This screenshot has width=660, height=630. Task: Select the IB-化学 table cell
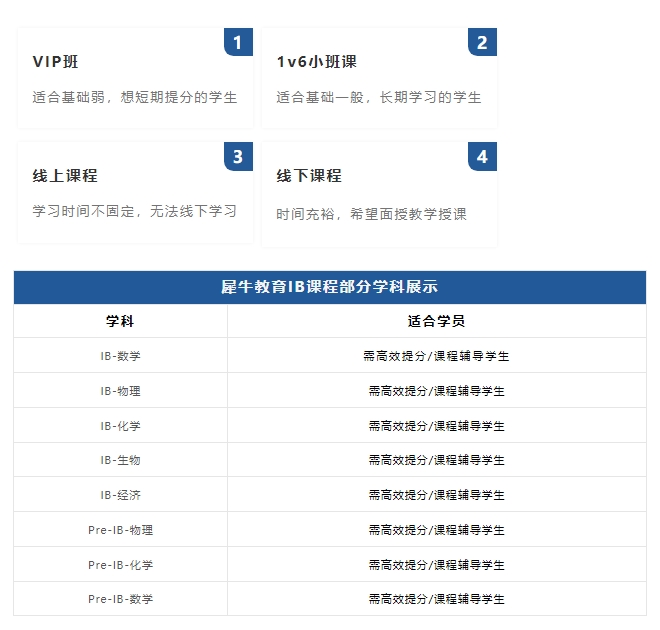[120, 426]
